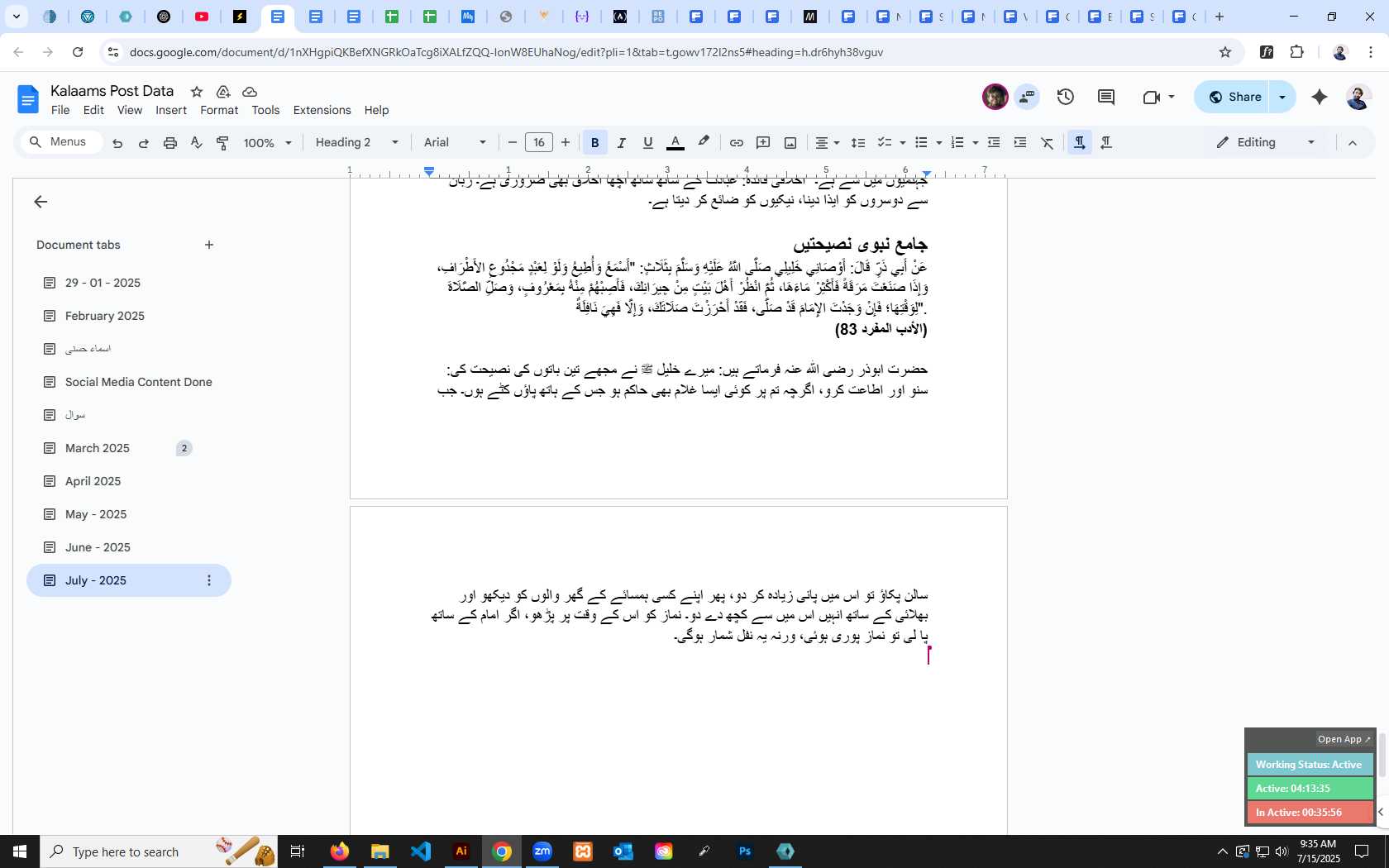Image resolution: width=1389 pixels, height=868 pixels.
Task: Open options for July - 2025 tab
Action: (209, 580)
